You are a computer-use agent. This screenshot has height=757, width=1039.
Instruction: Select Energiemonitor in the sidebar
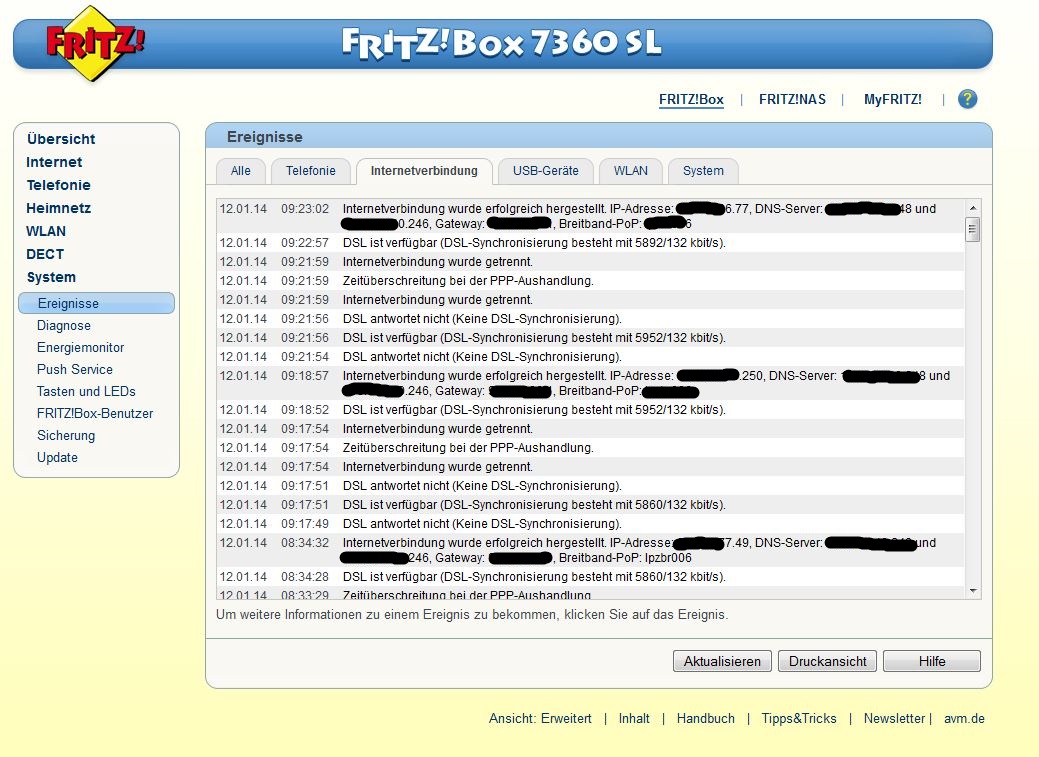(x=81, y=347)
